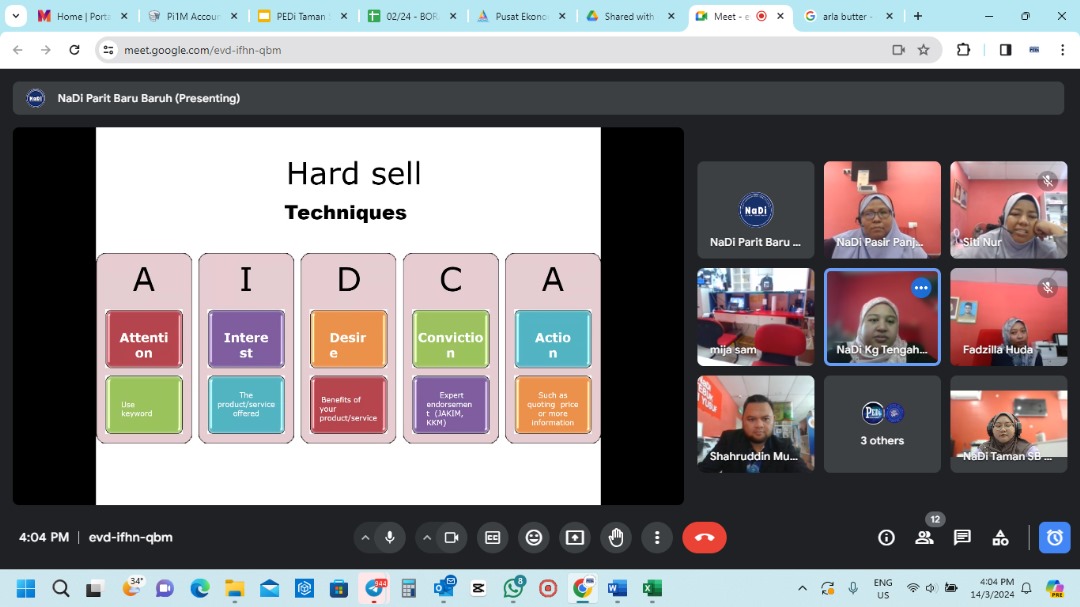Show the participants people panel
Image resolution: width=1080 pixels, height=607 pixels.
tap(924, 538)
